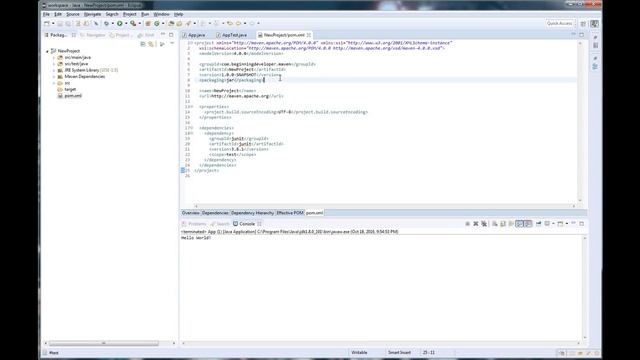
Task: Open the Project menu
Action: [x=130, y=14]
